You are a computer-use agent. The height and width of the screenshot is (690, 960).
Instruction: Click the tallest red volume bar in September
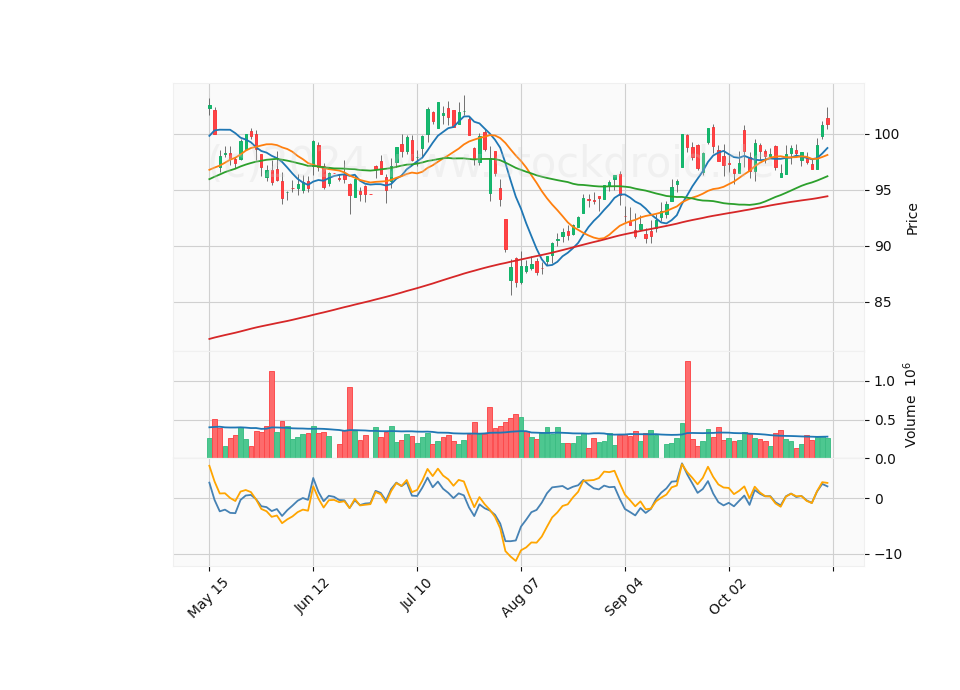tap(688, 410)
